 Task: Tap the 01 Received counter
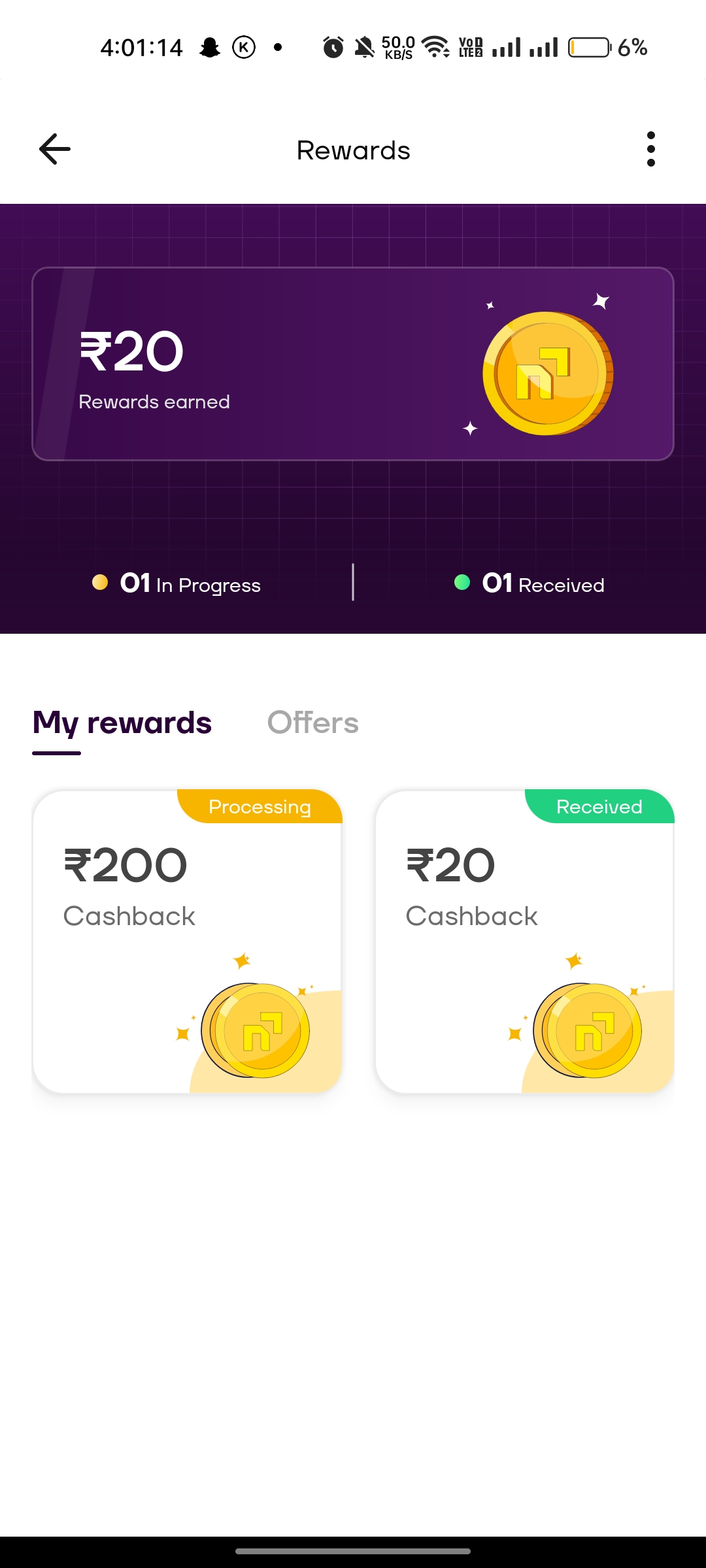tap(543, 584)
